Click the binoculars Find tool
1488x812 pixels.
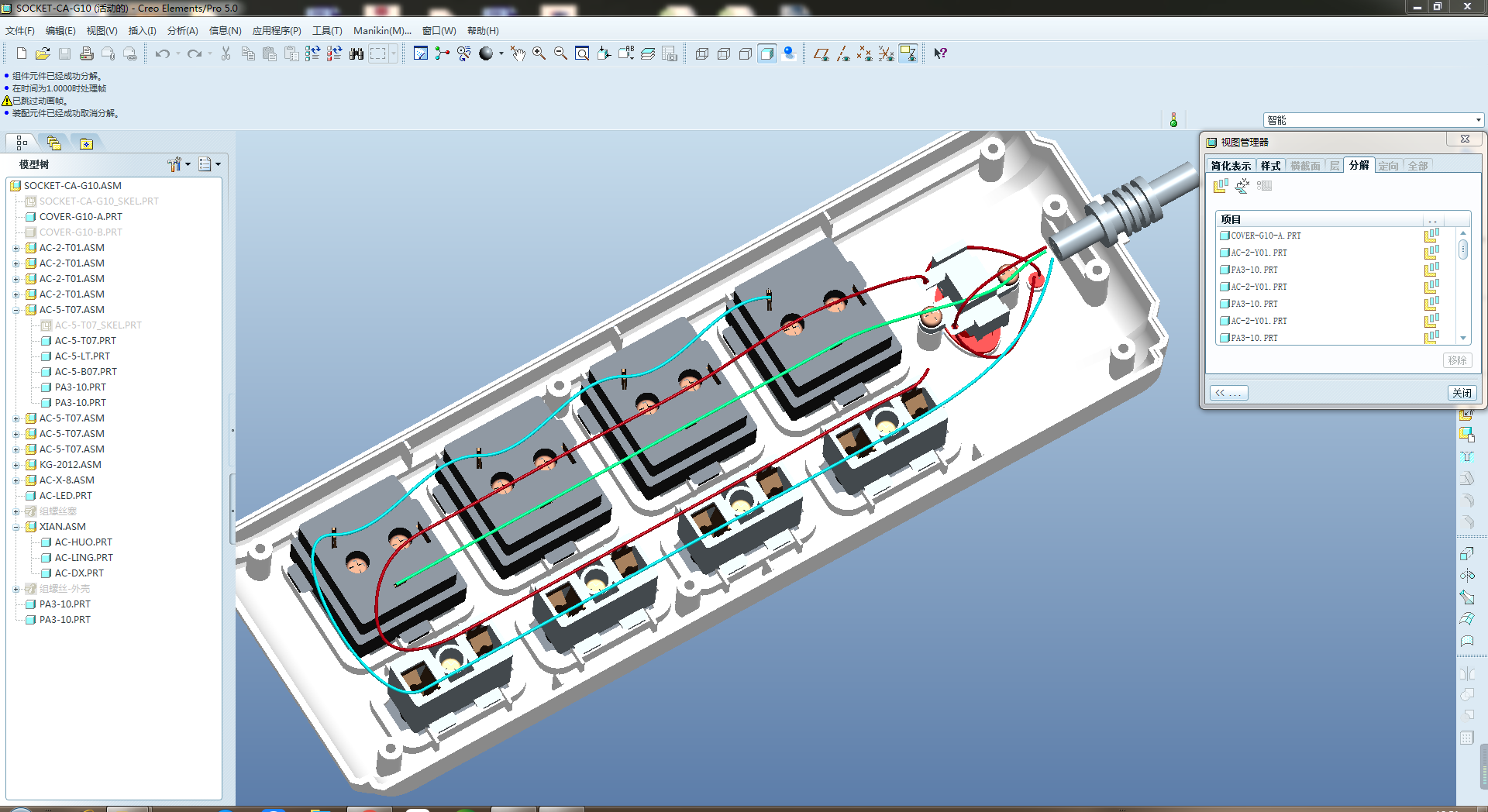[x=356, y=53]
